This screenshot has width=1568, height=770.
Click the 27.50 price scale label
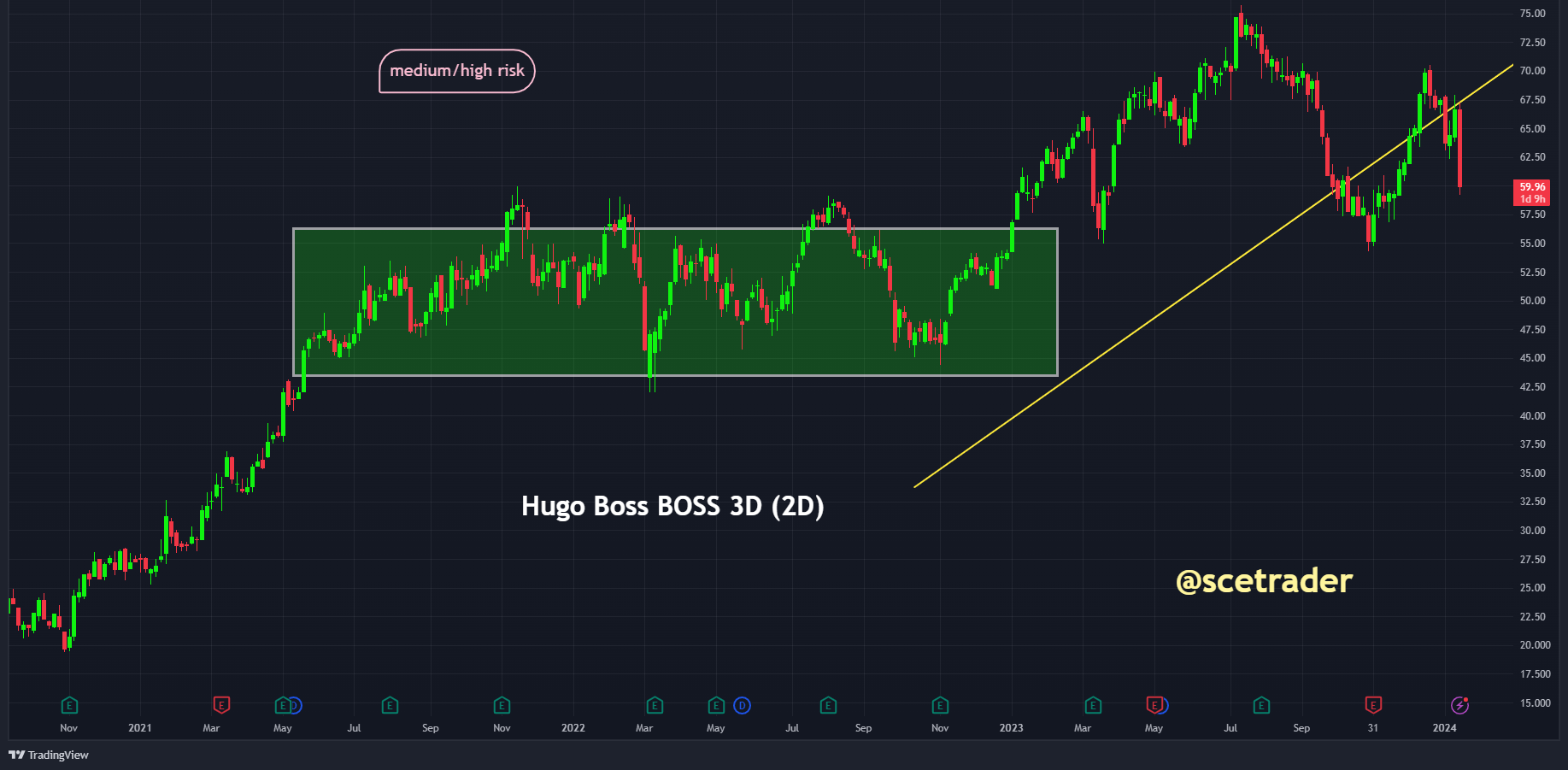1533,560
